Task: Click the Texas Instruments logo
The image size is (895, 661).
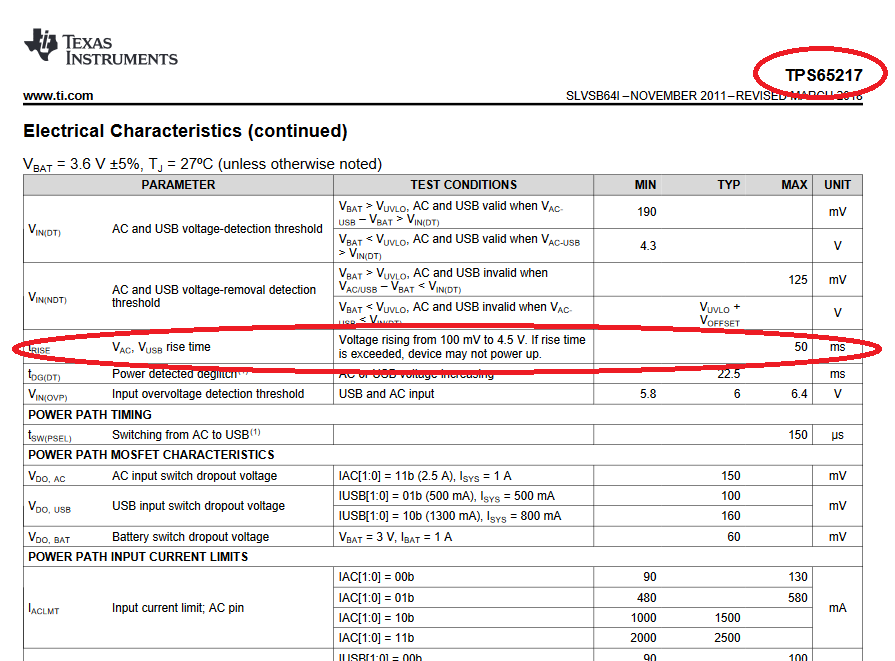Action: 101,48
